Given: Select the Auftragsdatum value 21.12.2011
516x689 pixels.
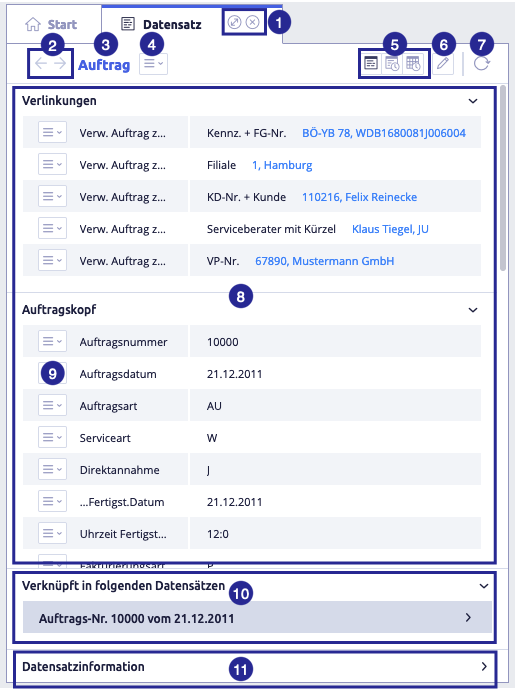Looking at the screenshot, I should click(x=235, y=374).
